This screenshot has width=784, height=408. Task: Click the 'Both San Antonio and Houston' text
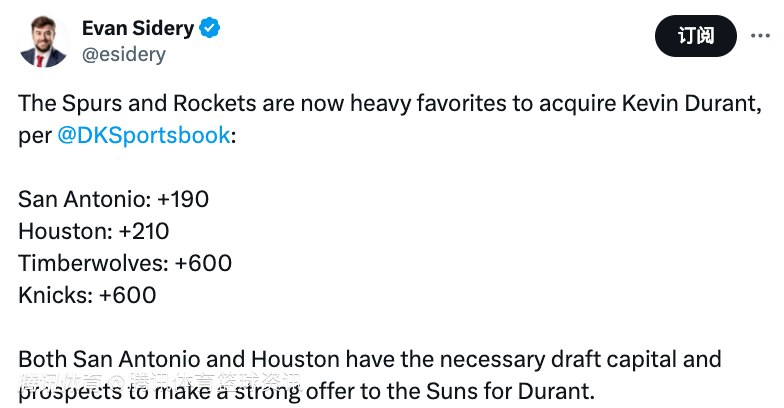pyautogui.click(x=179, y=360)
